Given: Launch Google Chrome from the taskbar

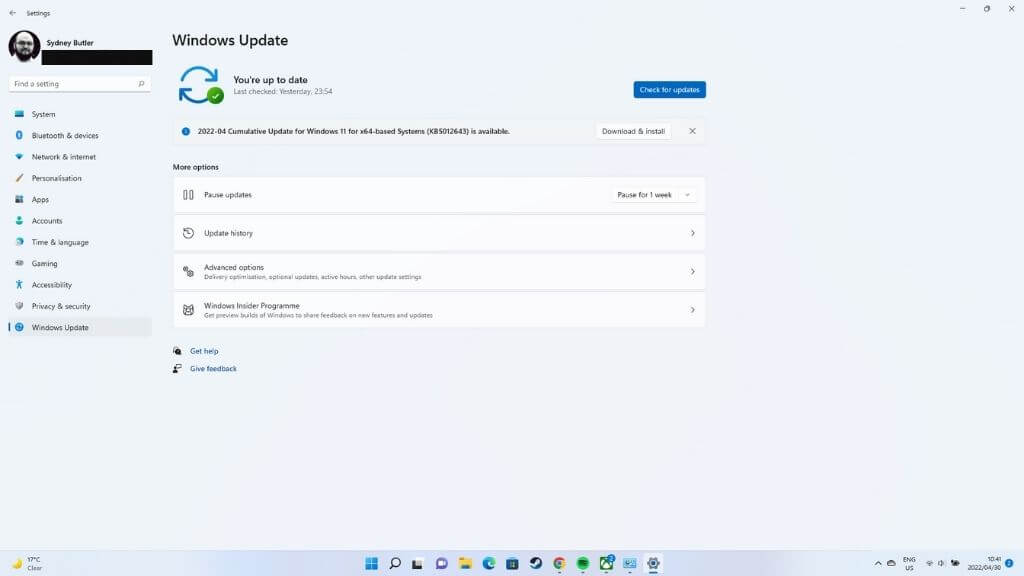Looking at the screenshot, I should point(559,563).
